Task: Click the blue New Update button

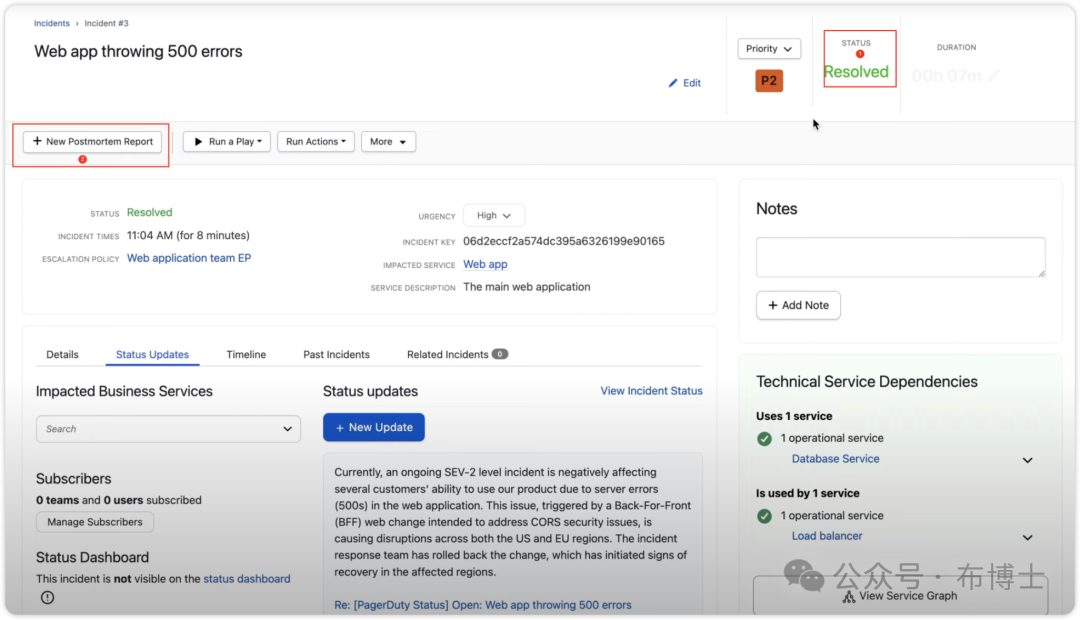Action: (373, 427)
